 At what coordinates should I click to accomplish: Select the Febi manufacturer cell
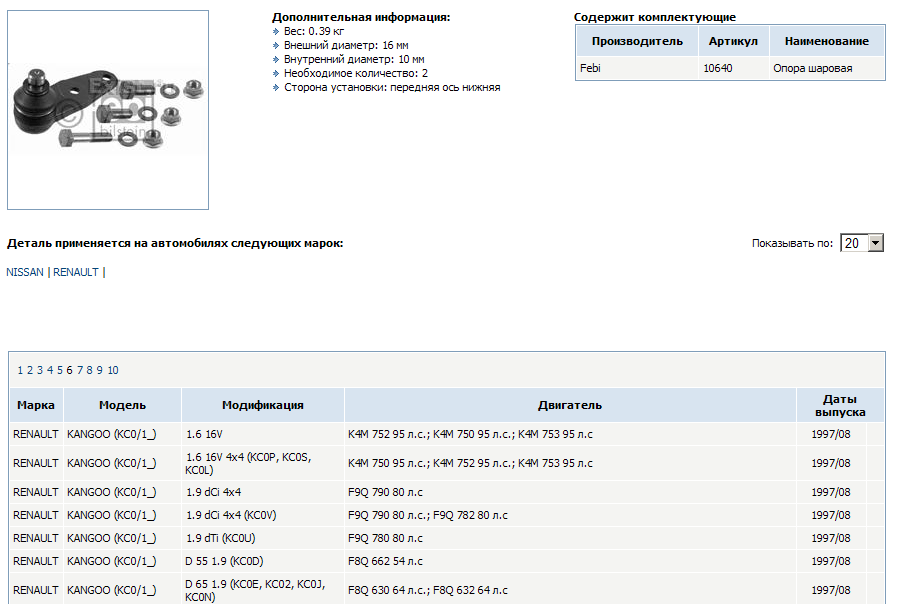click(590, 68)
